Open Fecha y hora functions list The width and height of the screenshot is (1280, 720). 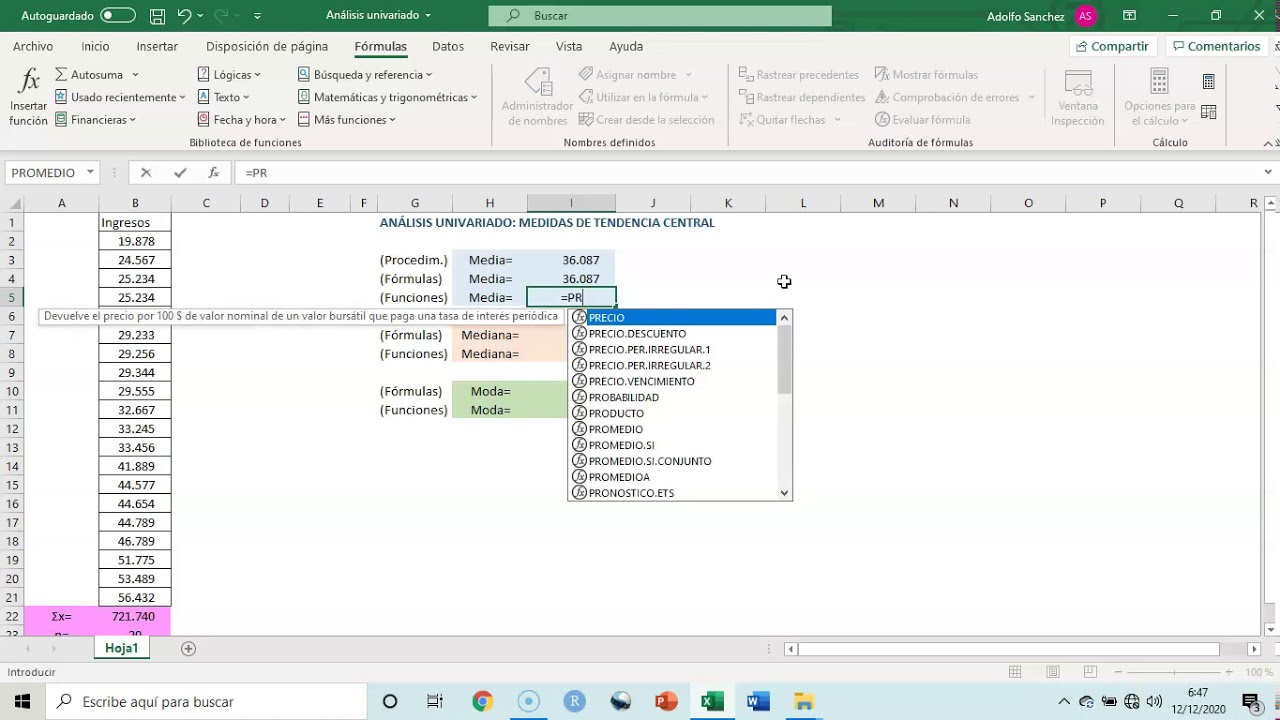[x=241, y=120]
